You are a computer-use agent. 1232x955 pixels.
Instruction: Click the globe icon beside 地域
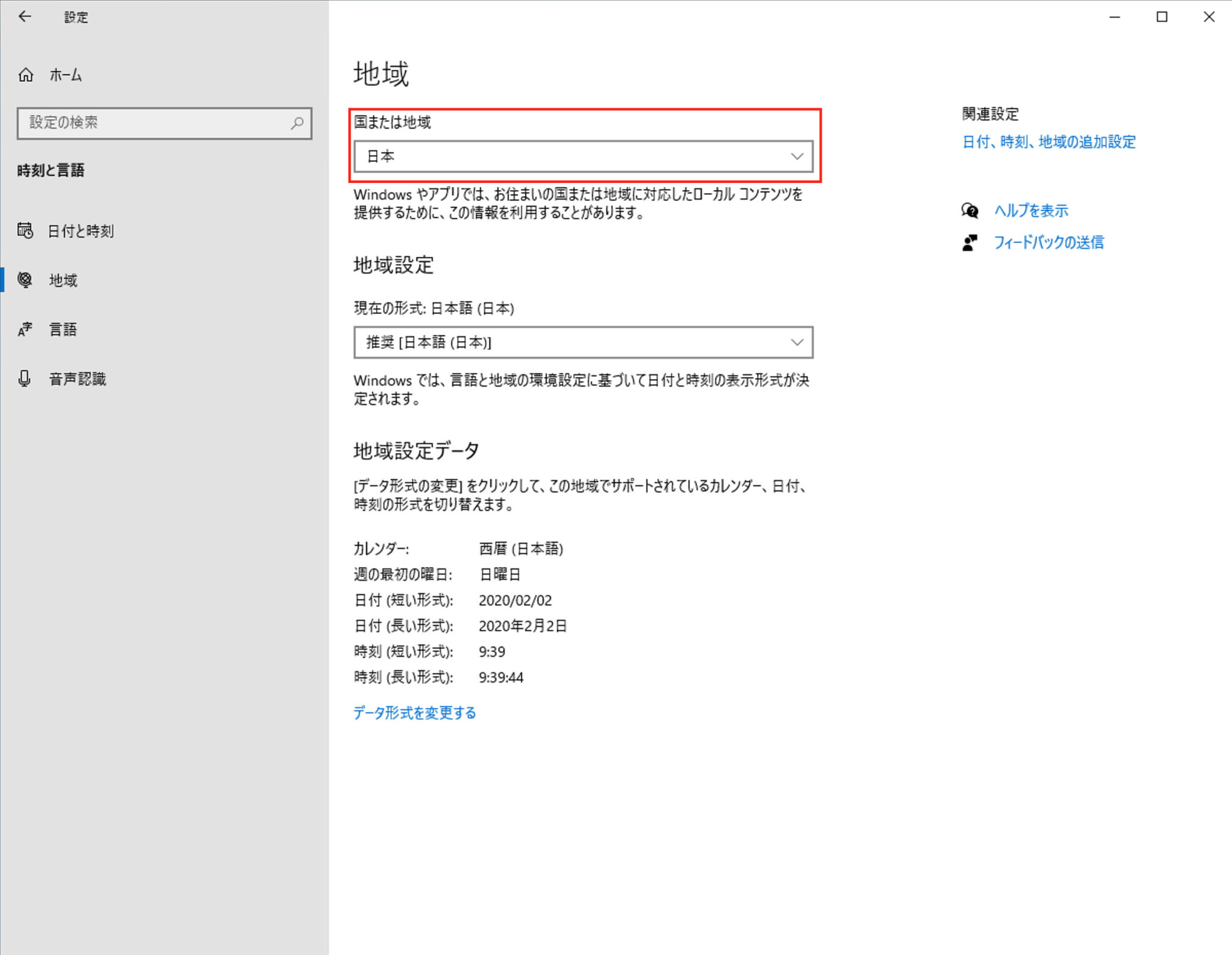click(26, 280)
